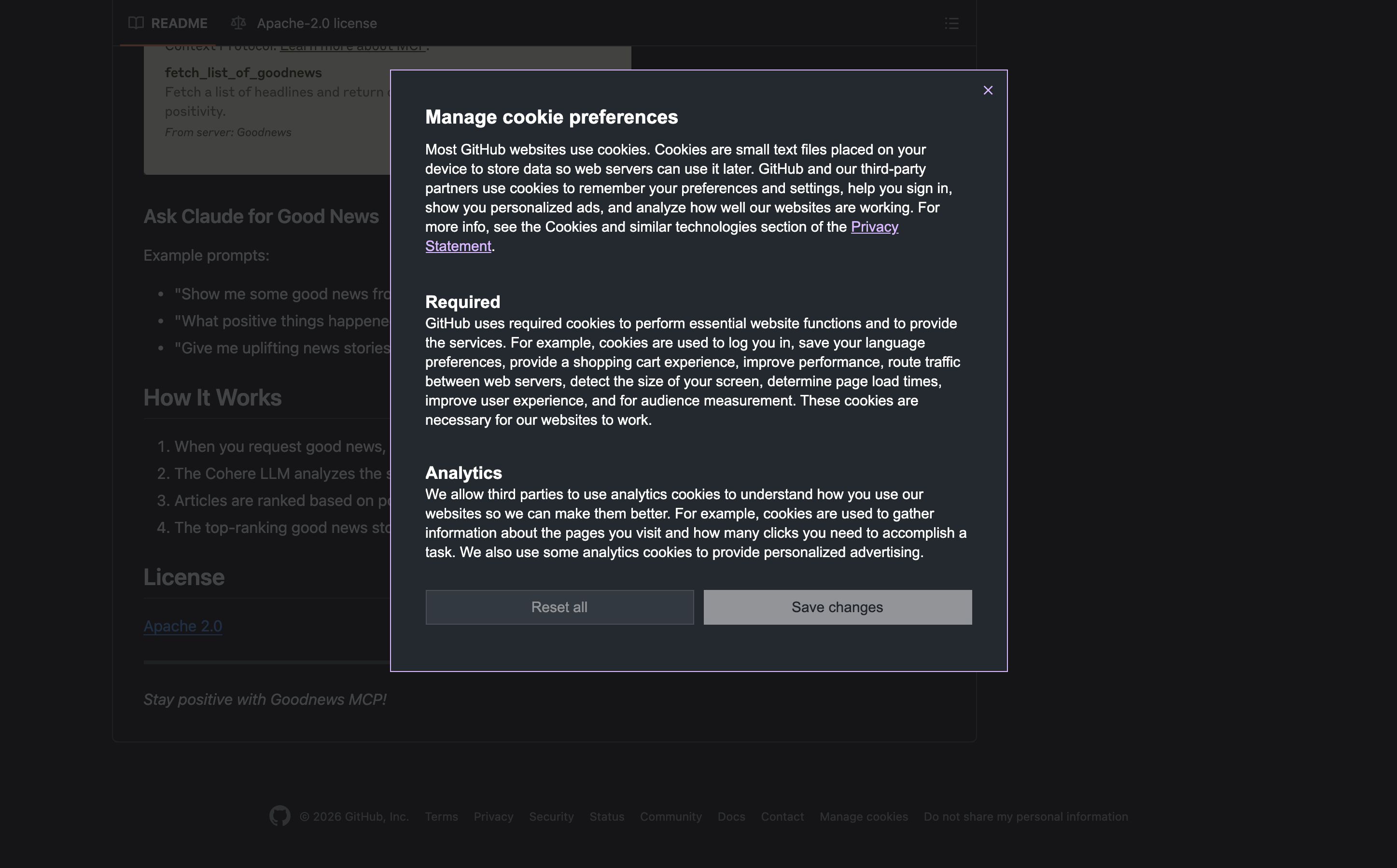Screen dimensions: 1397x868
Task: Click the GitHub logo in footer
Action: click(x=279, y=816)
